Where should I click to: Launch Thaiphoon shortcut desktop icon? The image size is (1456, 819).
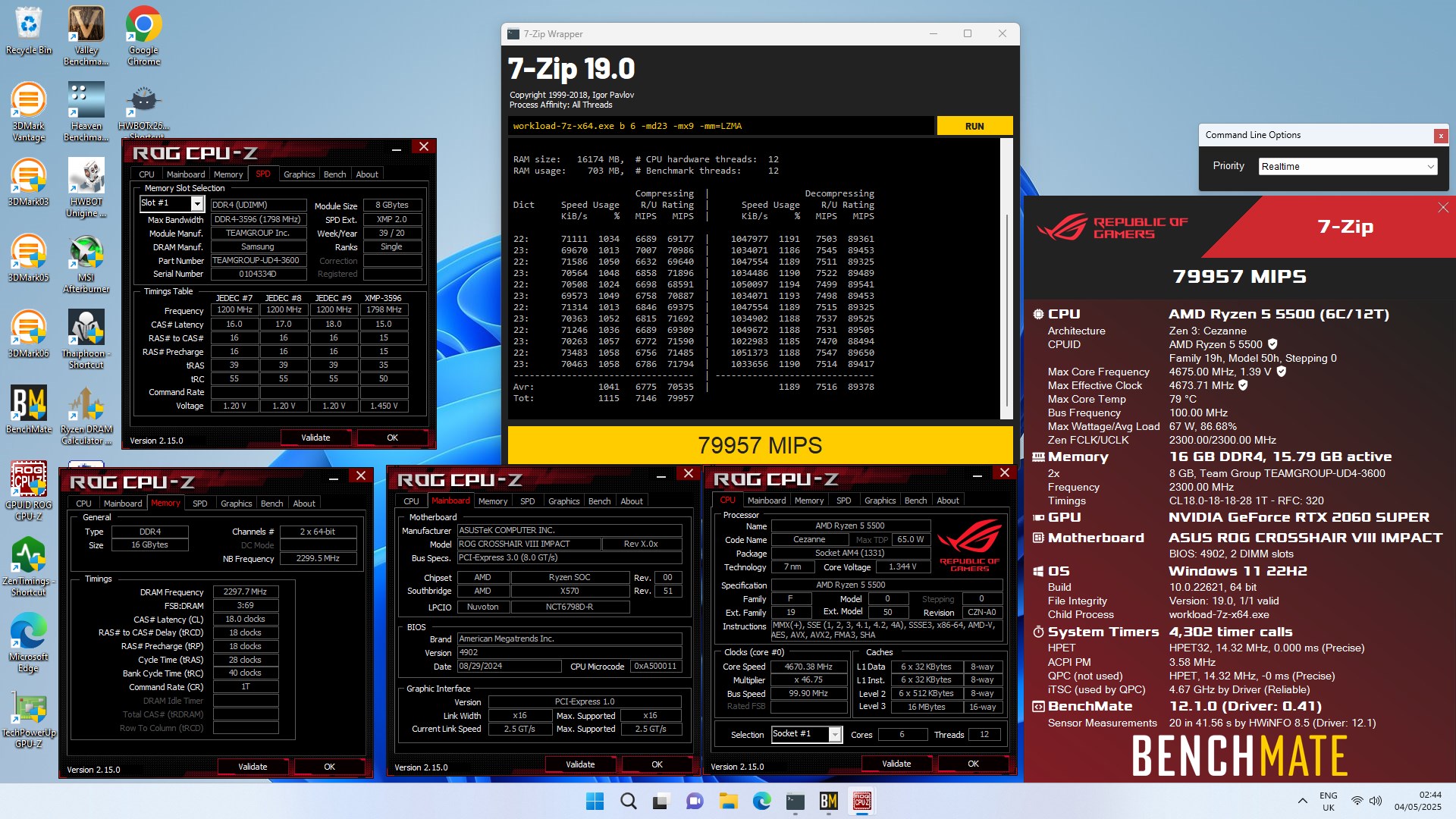[x=86, y=339]
